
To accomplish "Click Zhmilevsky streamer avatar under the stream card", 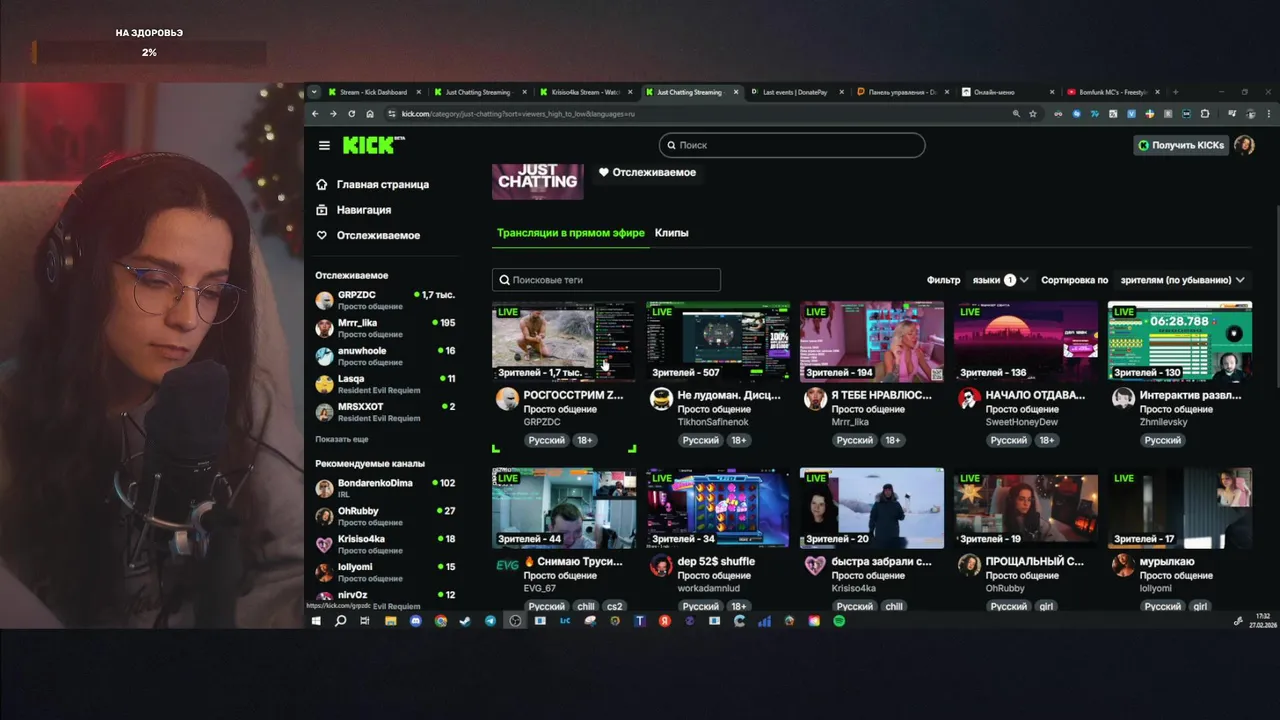I will 1123,399.
